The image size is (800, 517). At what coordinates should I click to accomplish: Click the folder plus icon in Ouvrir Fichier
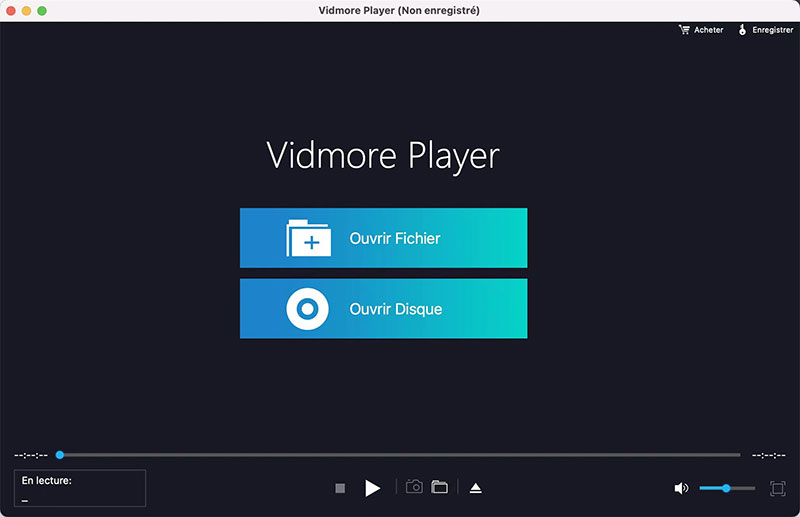point(308,238)
